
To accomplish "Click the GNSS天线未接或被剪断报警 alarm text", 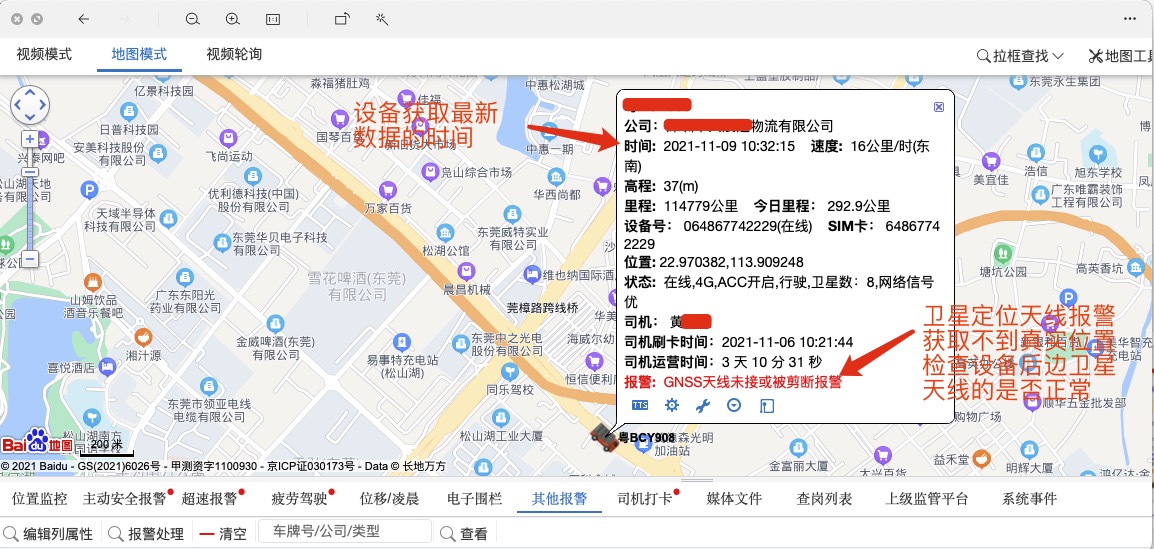I will (752, 382).
